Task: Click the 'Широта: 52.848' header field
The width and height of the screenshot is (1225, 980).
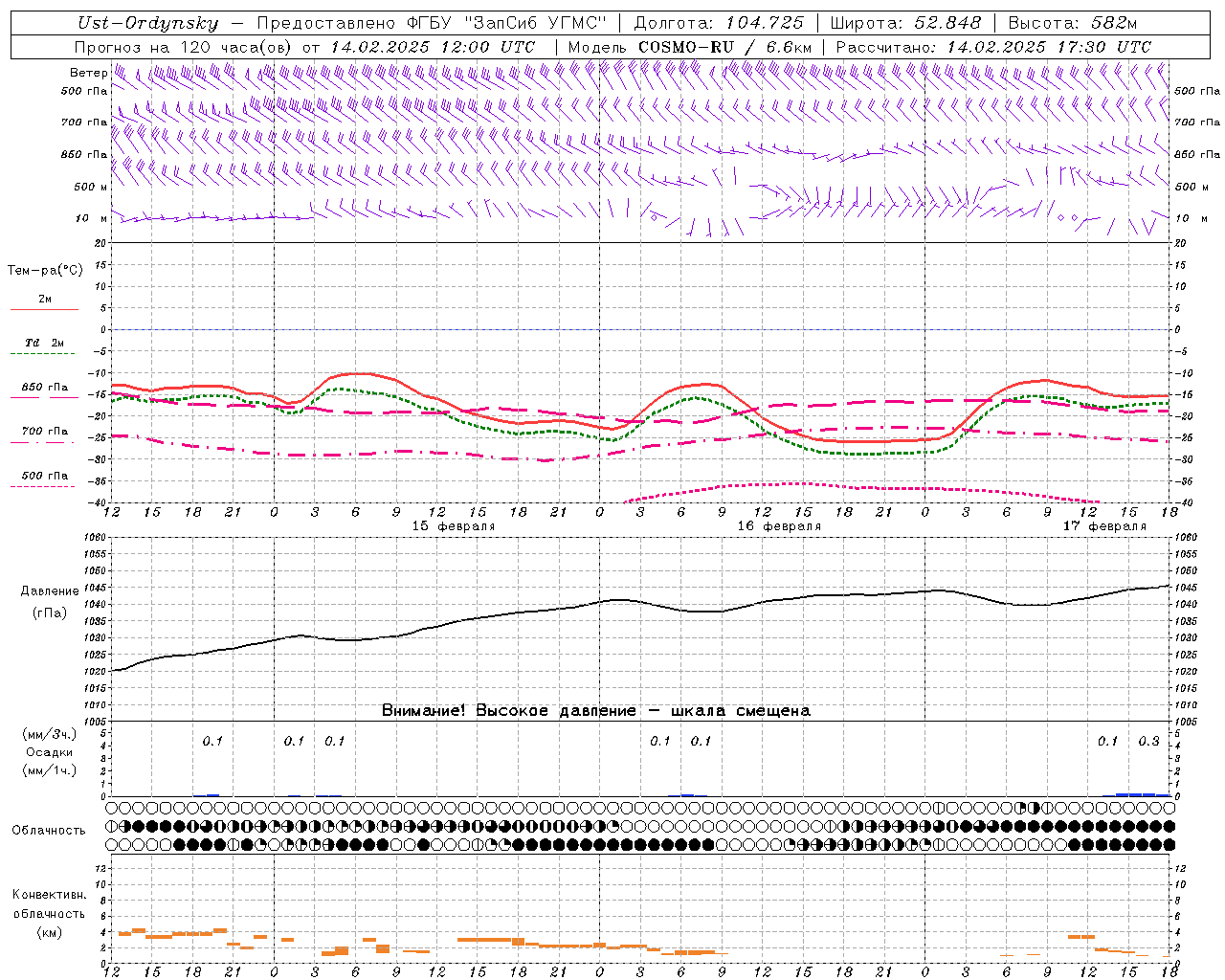Action: tap(905, 24)
